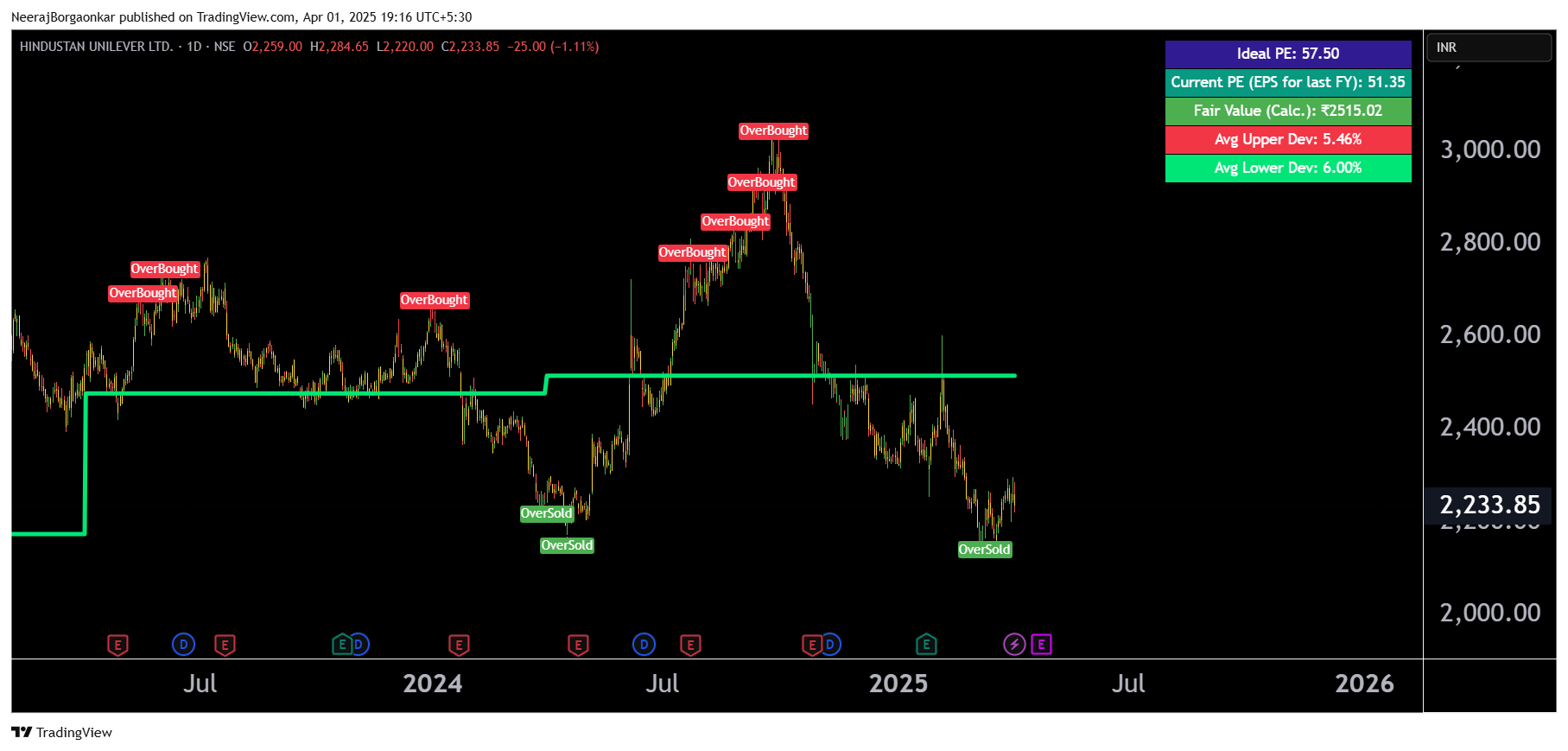Click red E marker touching D before 2025
1568x751 pixels.
[812, 645]
